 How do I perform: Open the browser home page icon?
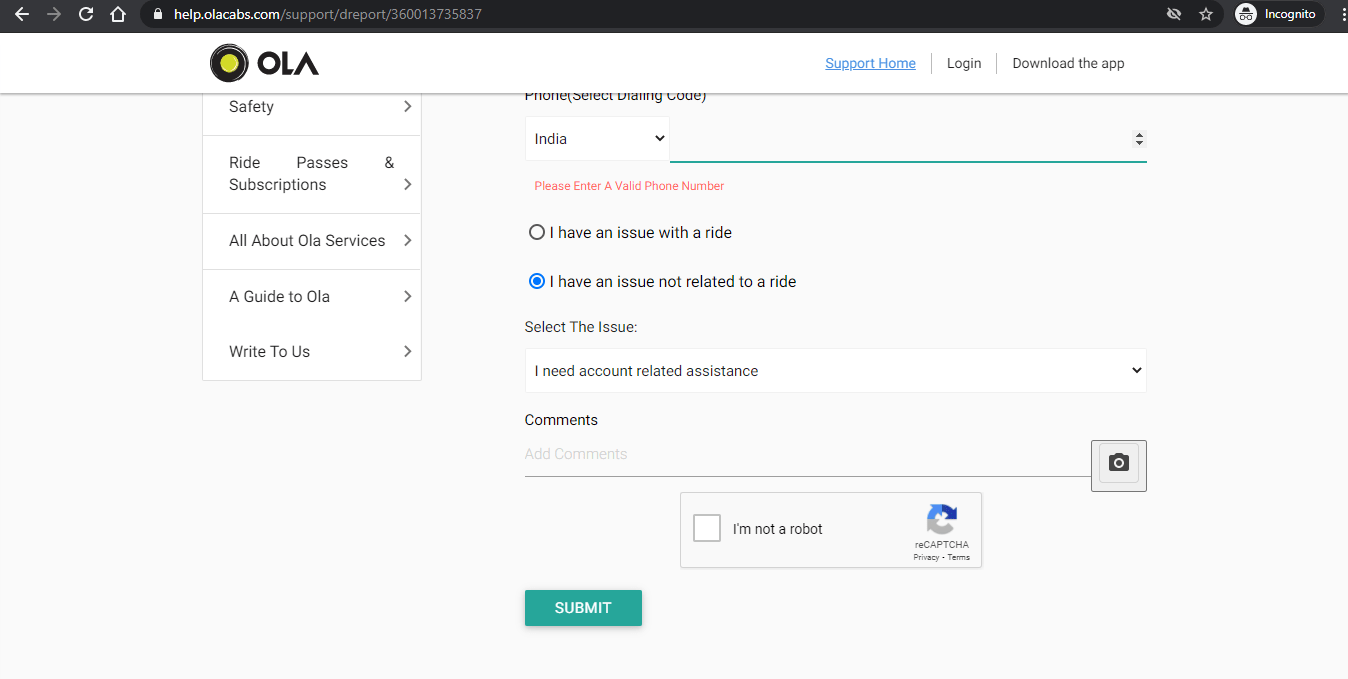(118, 14)
